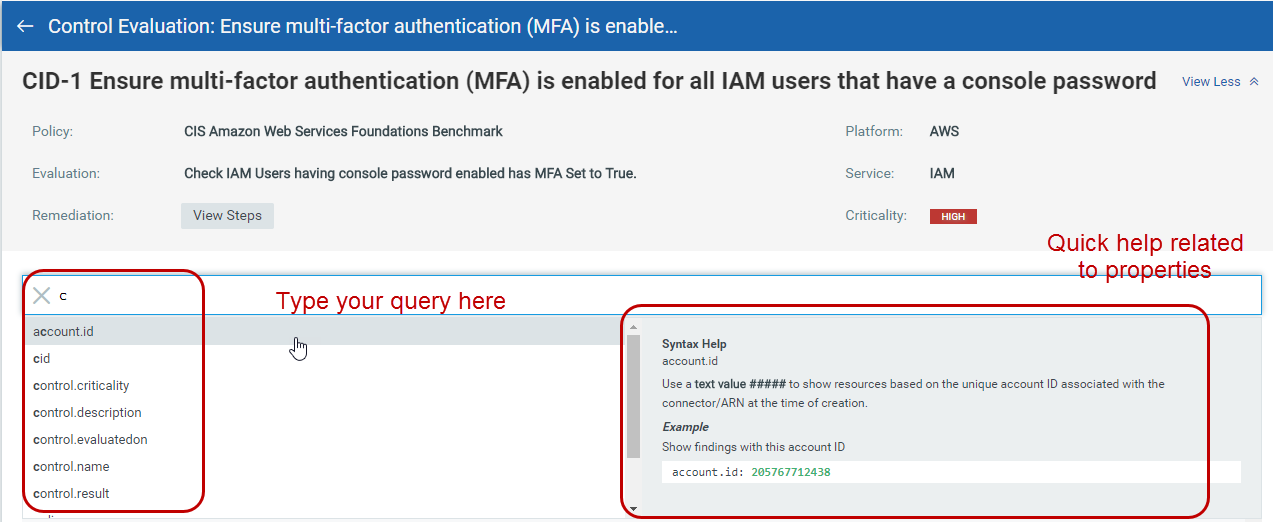Choose control.description from suggestions
1273x522 pixels.
click(324, 412)
